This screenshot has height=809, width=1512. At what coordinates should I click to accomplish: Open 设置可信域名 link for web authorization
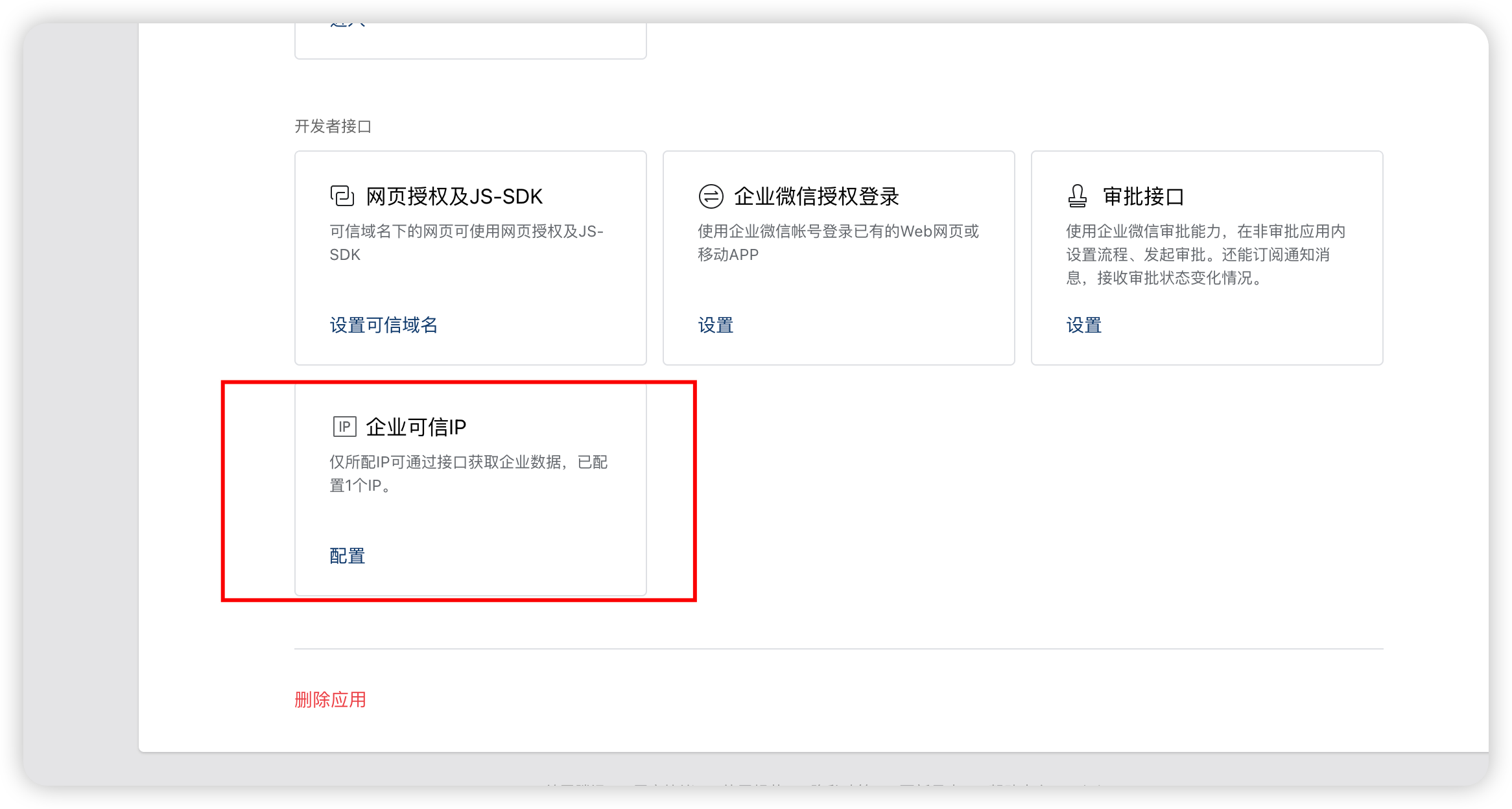pos(383,325)
